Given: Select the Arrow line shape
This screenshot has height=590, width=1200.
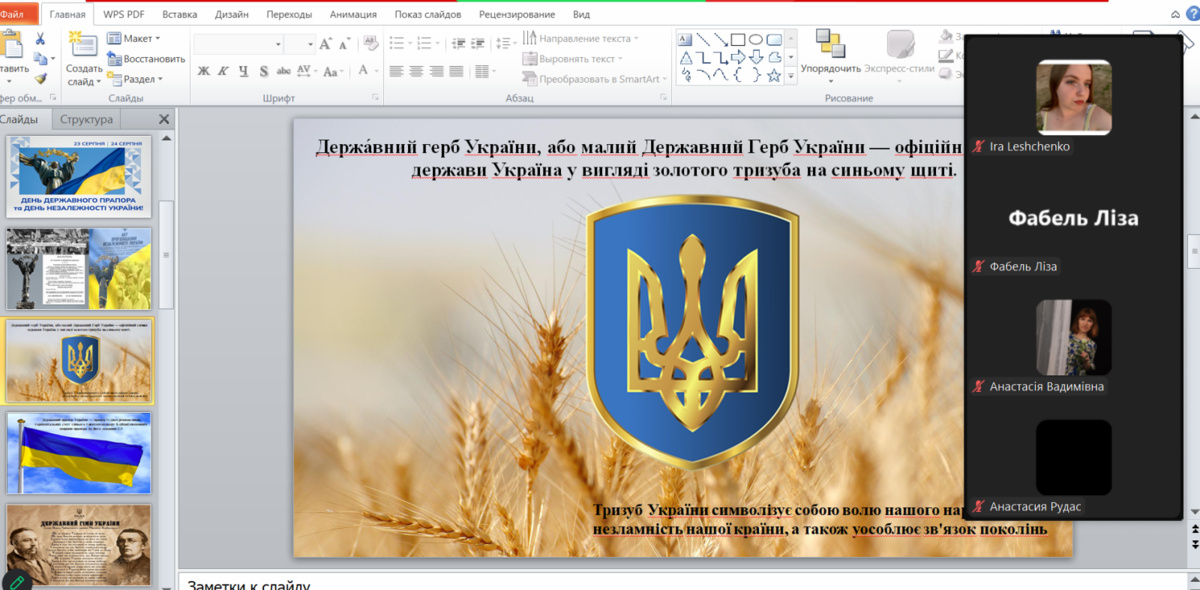Looking at the screenshot, I should tap(721, 39).
